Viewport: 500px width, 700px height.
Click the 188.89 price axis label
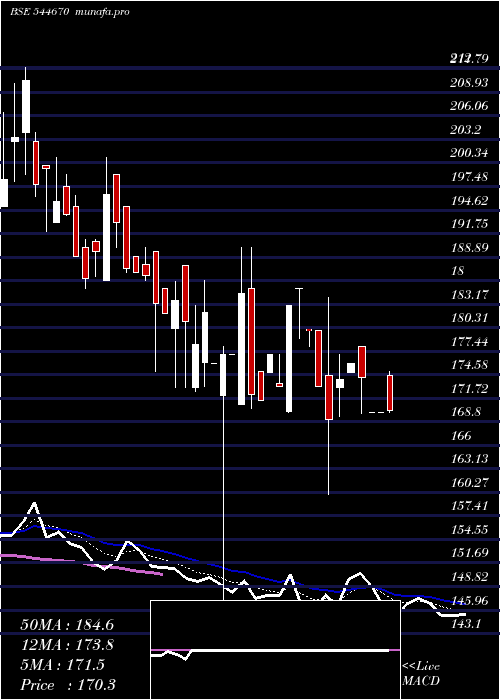click(x=469, y=248)
